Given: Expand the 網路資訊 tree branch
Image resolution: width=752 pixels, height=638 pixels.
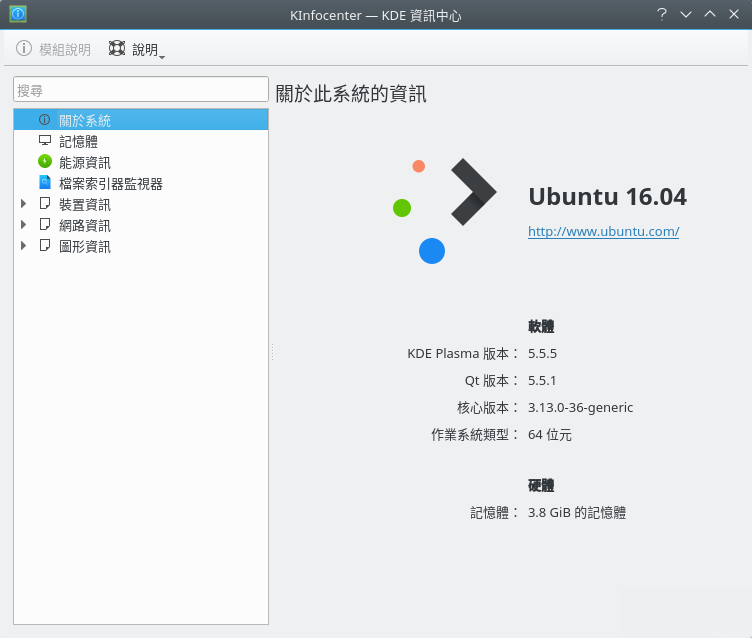Looking at the screenshot, I should 23,224.
